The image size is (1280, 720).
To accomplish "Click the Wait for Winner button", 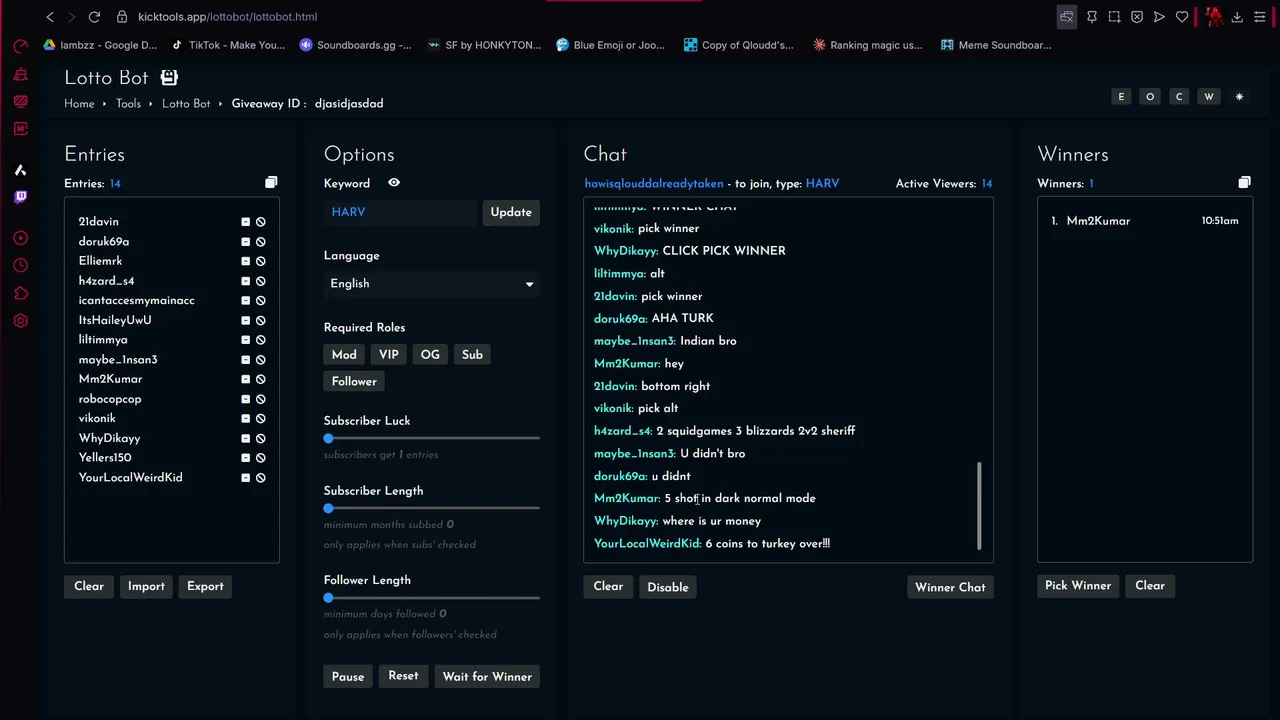I will click(x=487, y=677).
